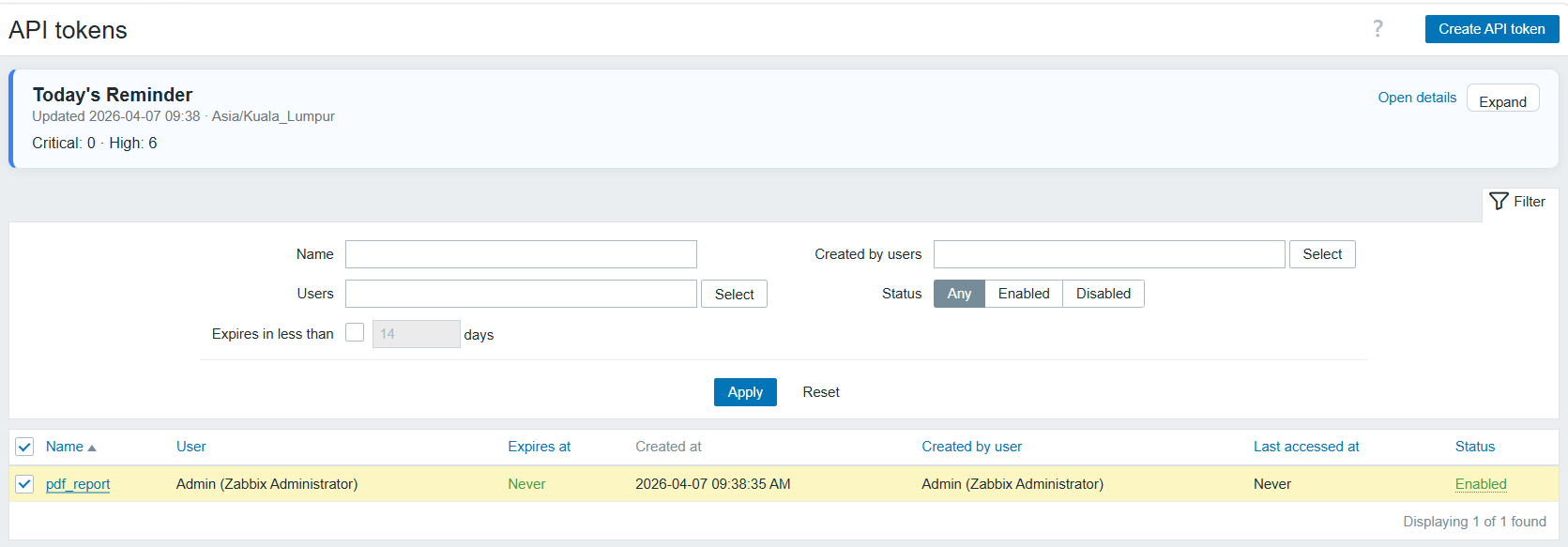Set Status filter to Any
The height and width of the screenshot is (547, 1568).
959,294
